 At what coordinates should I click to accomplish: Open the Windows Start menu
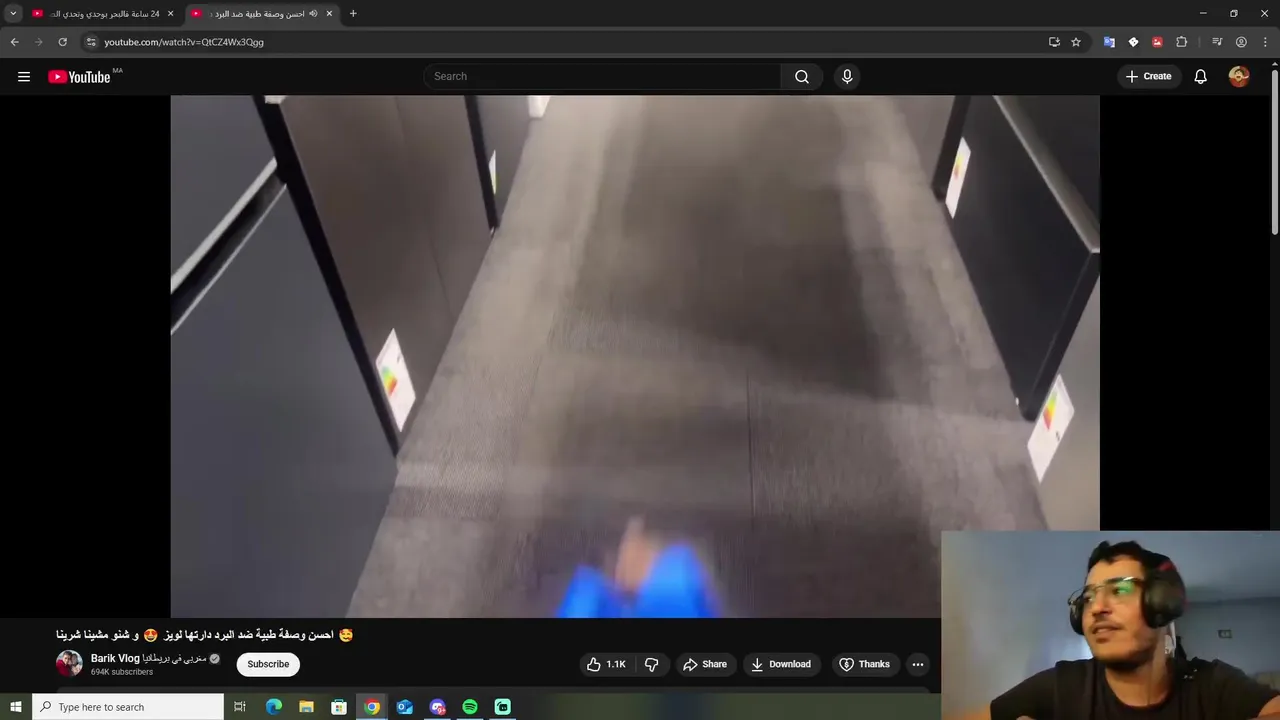[x=15, y=707]
